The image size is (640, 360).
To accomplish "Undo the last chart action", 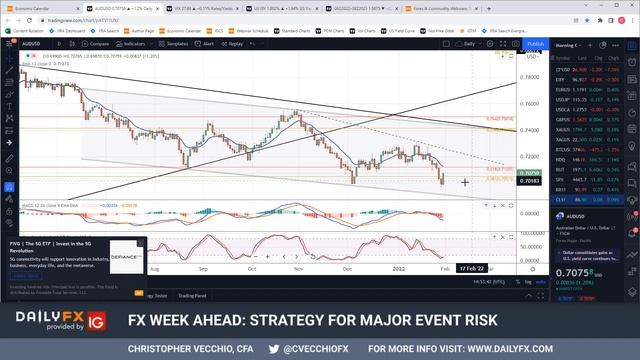I will pyautogui.click(x=252, y=44).
